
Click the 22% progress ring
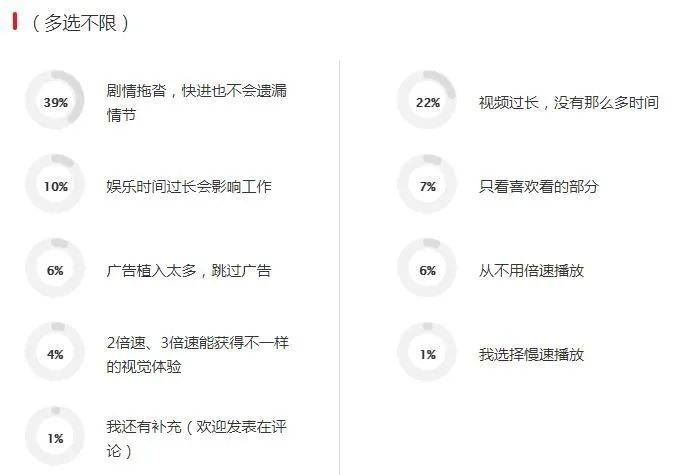427,102
